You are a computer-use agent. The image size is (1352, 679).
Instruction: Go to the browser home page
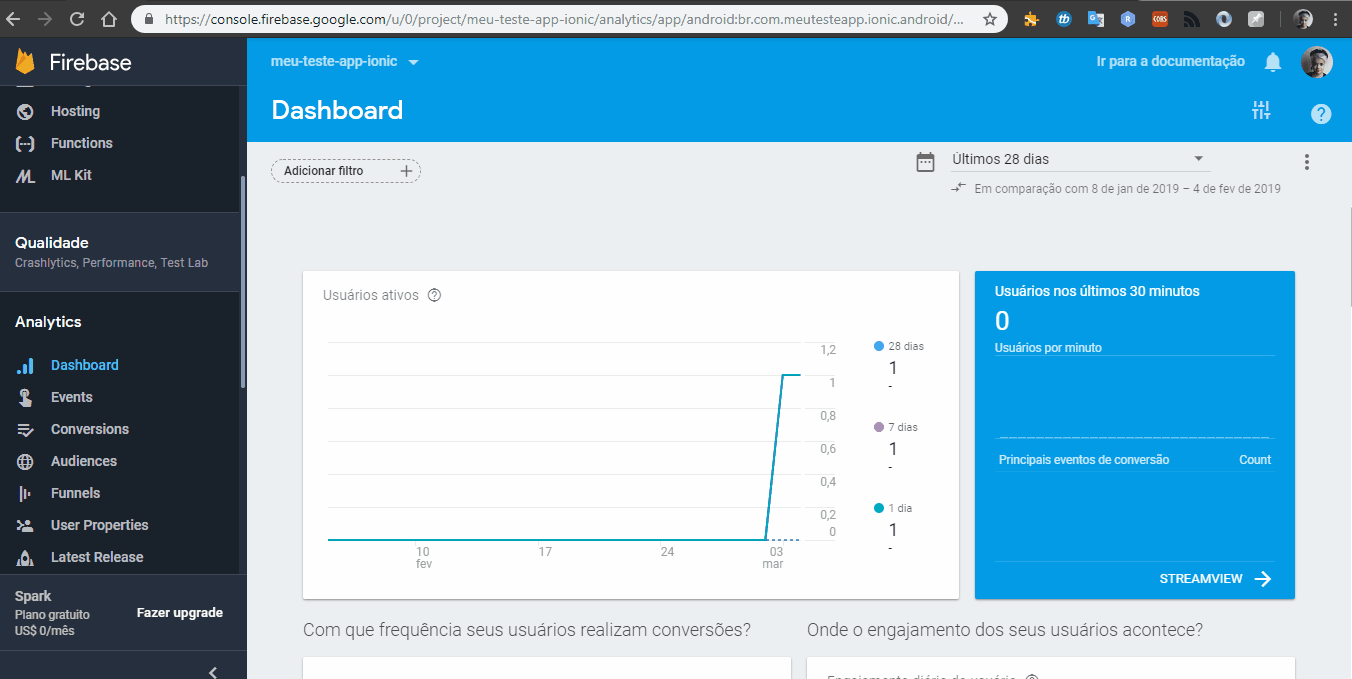point(109,19)
